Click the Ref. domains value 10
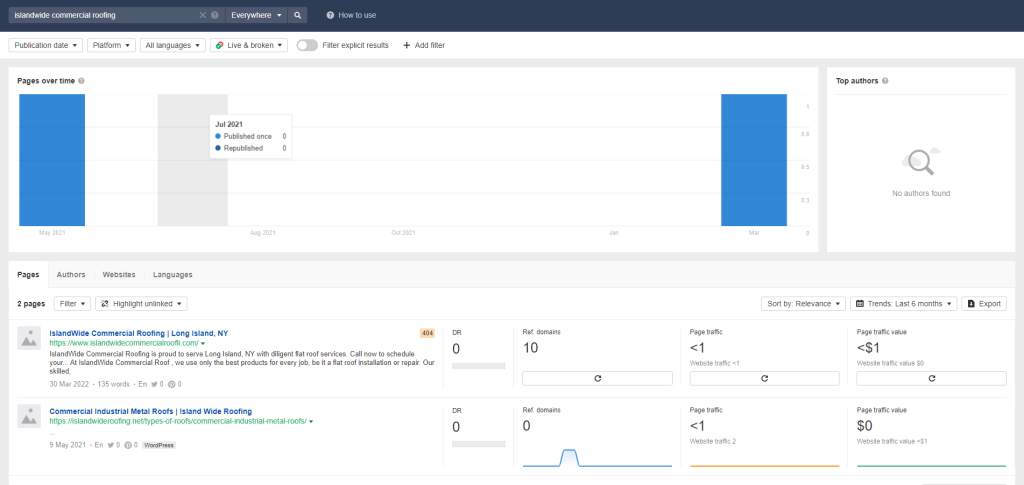1024x485 pixels. point(530,348)
